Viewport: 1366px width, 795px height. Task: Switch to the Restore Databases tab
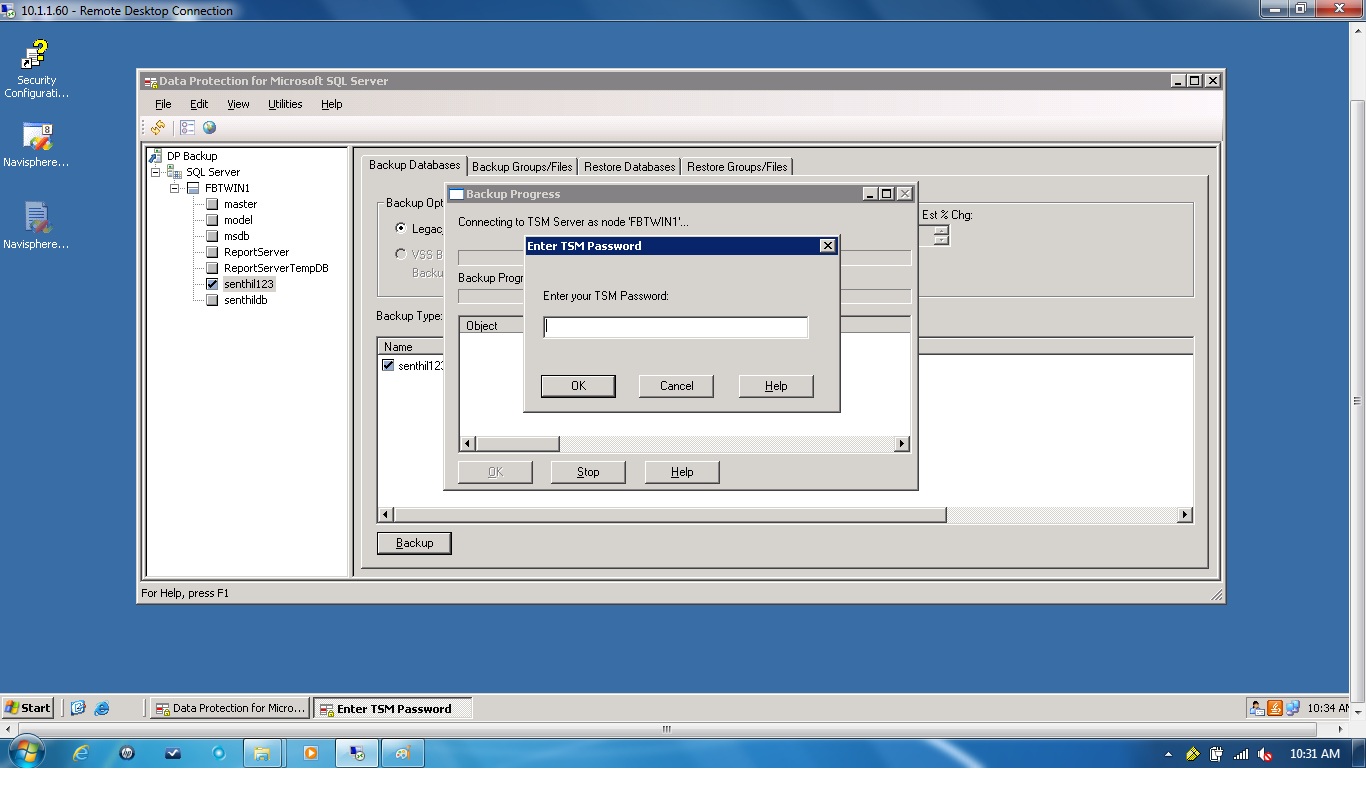(x=629, y=166)
